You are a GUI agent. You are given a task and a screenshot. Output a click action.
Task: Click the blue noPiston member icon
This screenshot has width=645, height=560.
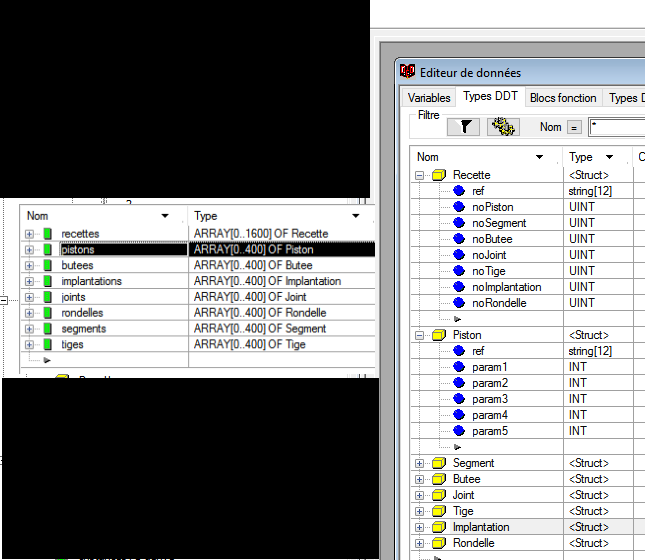(x=459, y=207)
